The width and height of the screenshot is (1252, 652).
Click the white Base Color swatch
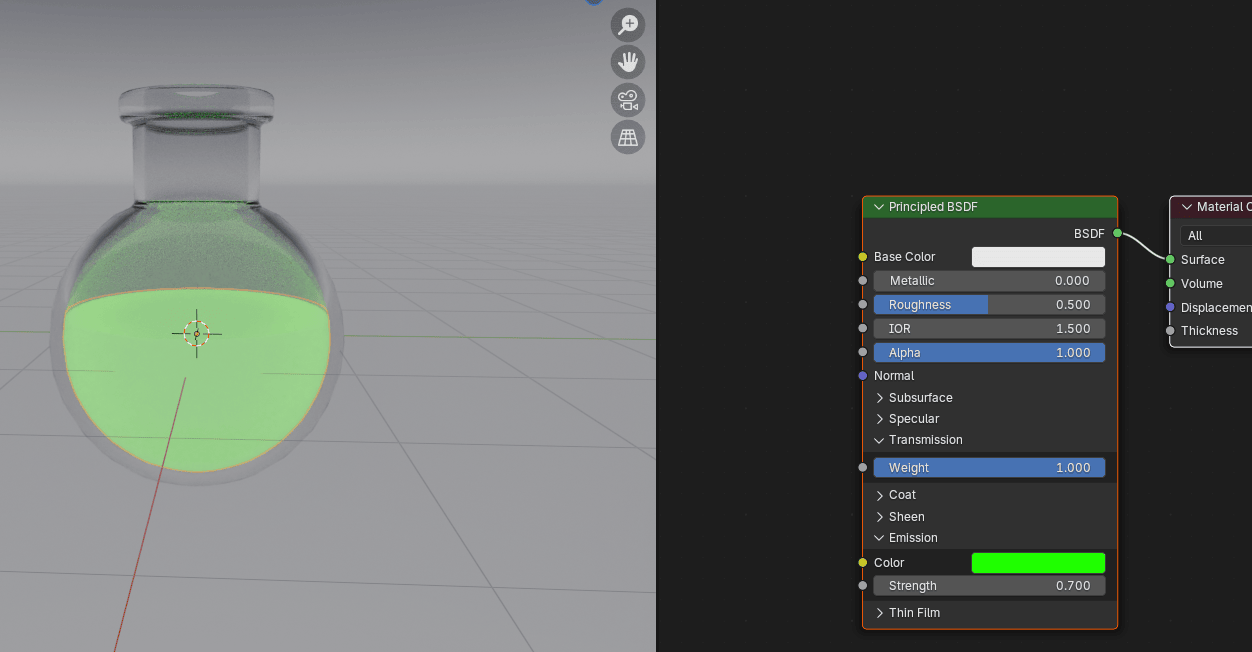click(x=1038, y=257)
